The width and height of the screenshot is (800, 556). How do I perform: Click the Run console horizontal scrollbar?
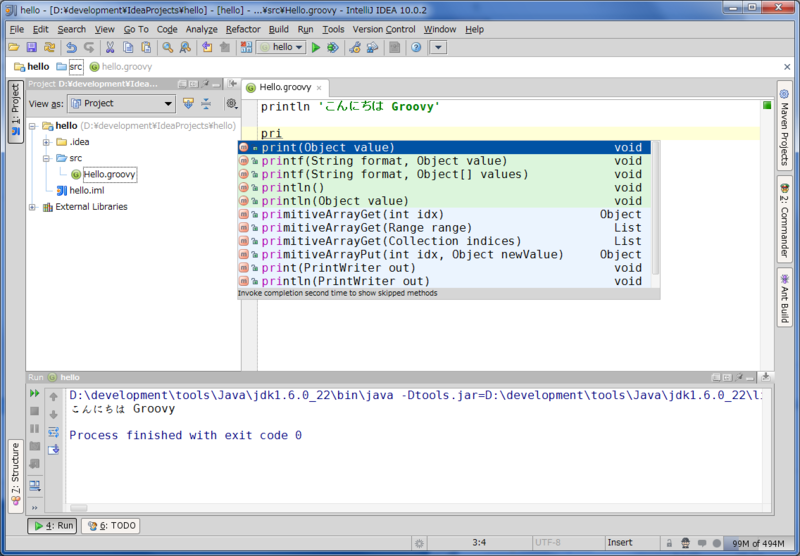tap(79, 508)
